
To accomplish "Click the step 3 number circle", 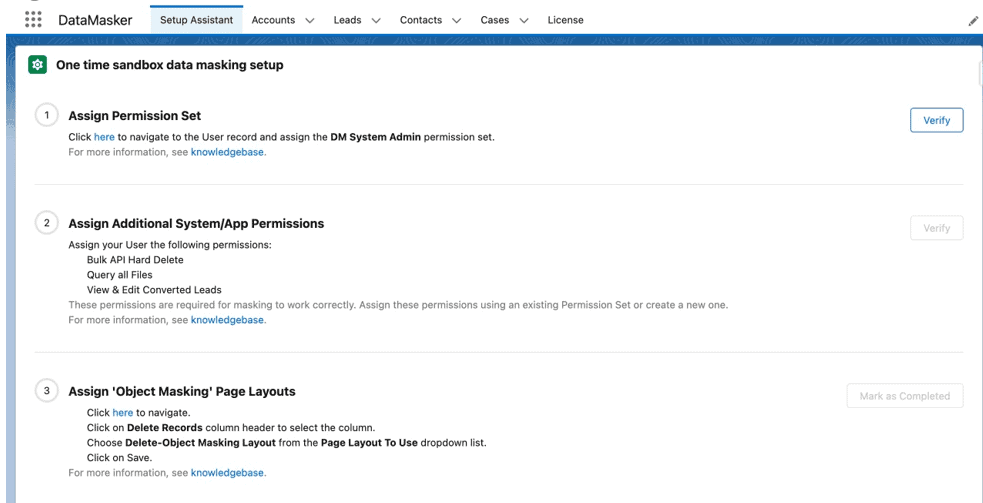I will click(x=45, y=391).
